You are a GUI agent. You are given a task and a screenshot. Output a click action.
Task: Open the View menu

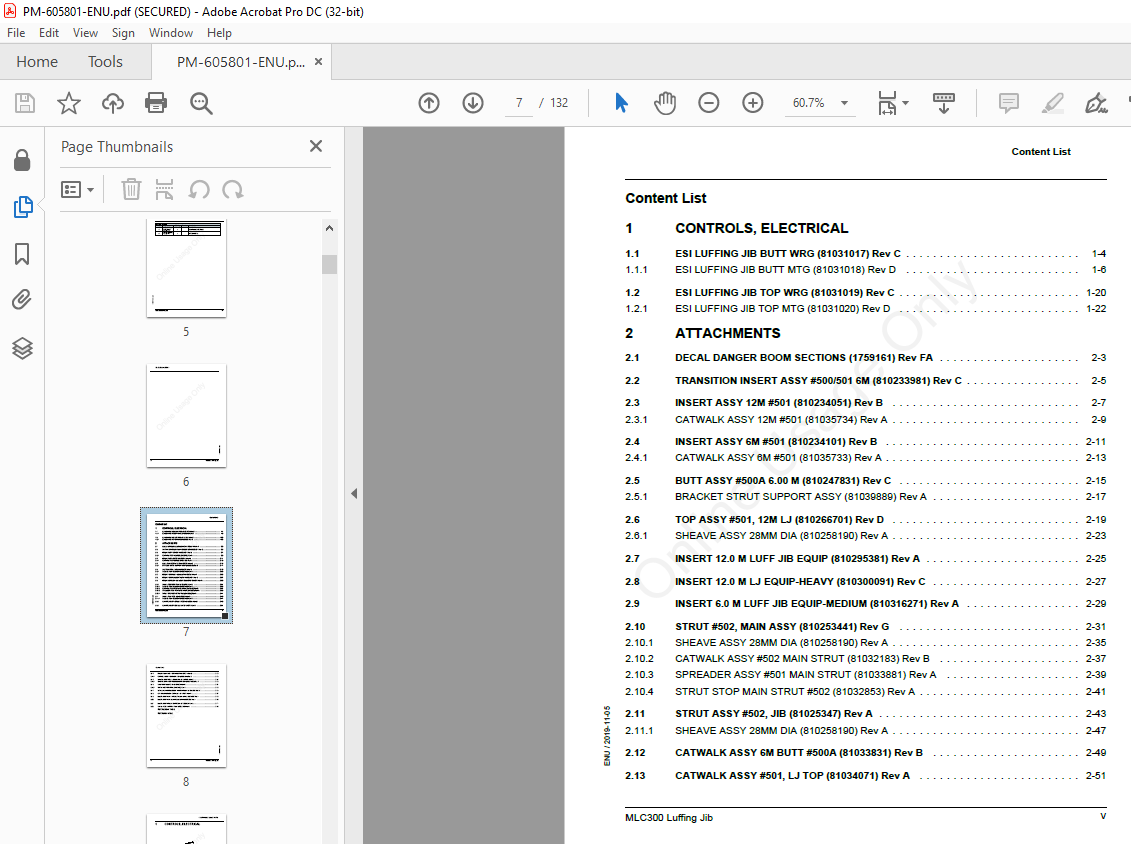[x=85, y=32]
